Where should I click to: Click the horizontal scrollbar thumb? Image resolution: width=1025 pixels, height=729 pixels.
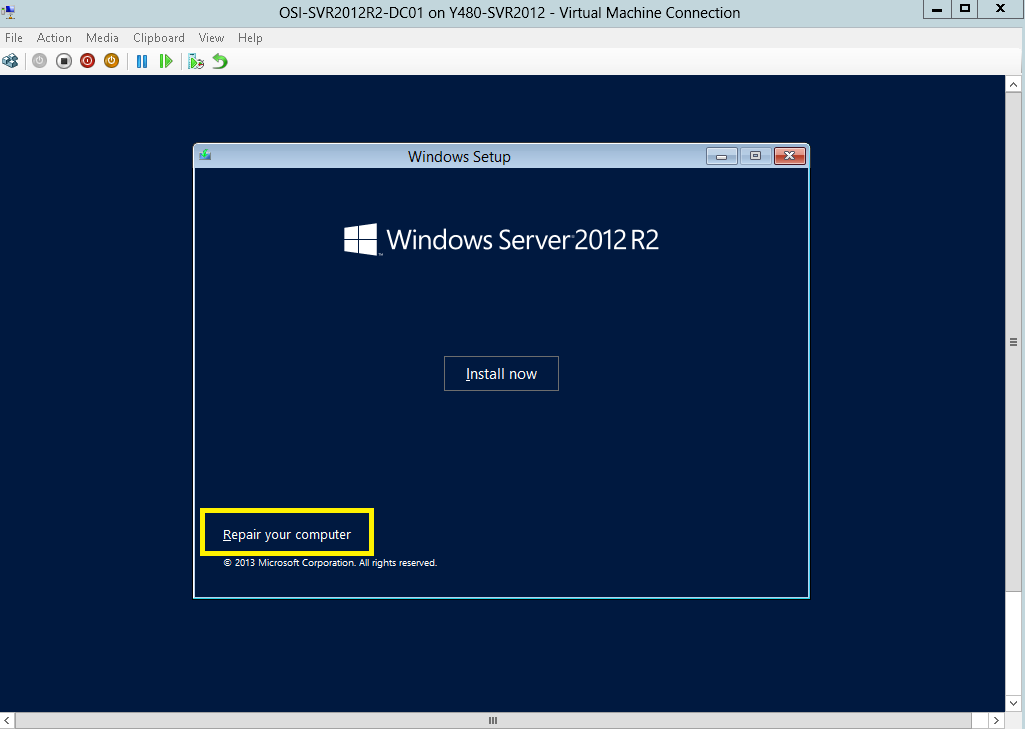(494, 721)
